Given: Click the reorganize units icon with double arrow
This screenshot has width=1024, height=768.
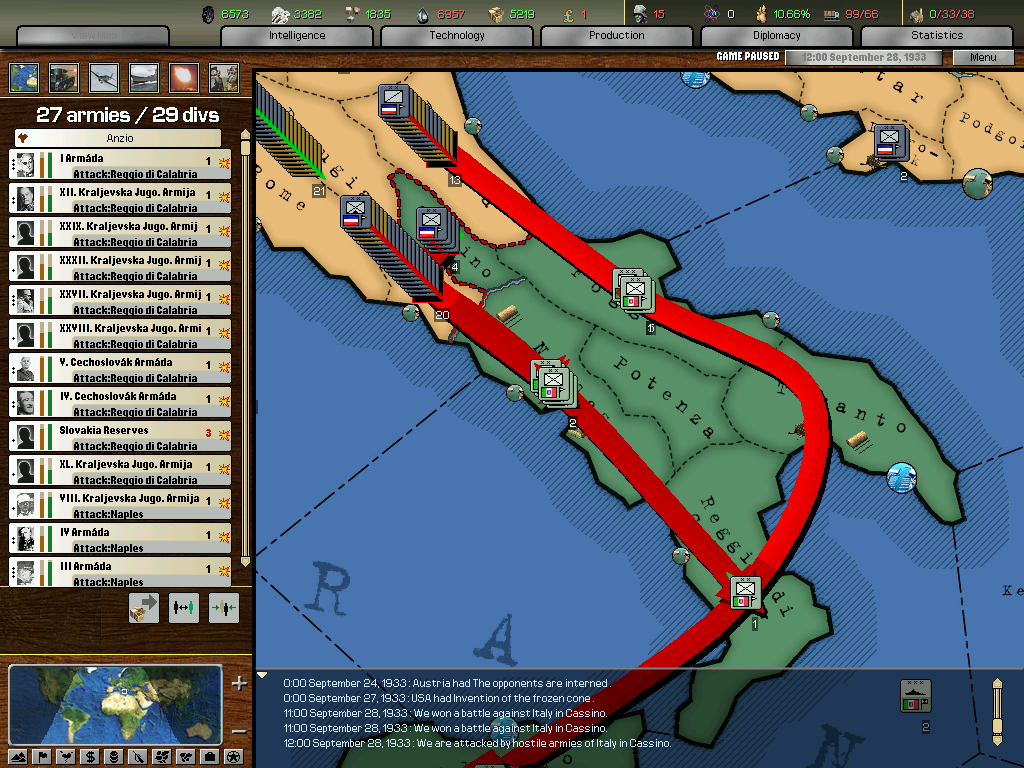Looking at the screenshot, I should (x=184, y=608).
